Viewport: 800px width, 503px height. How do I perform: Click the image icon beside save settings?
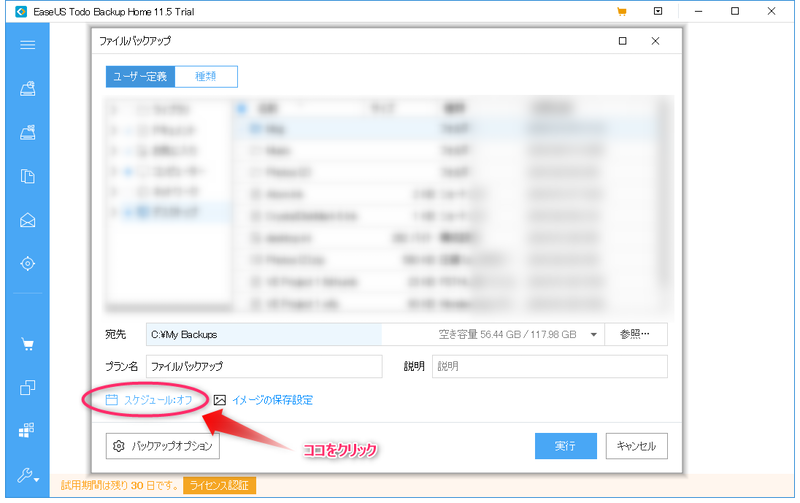pos(219,400)
